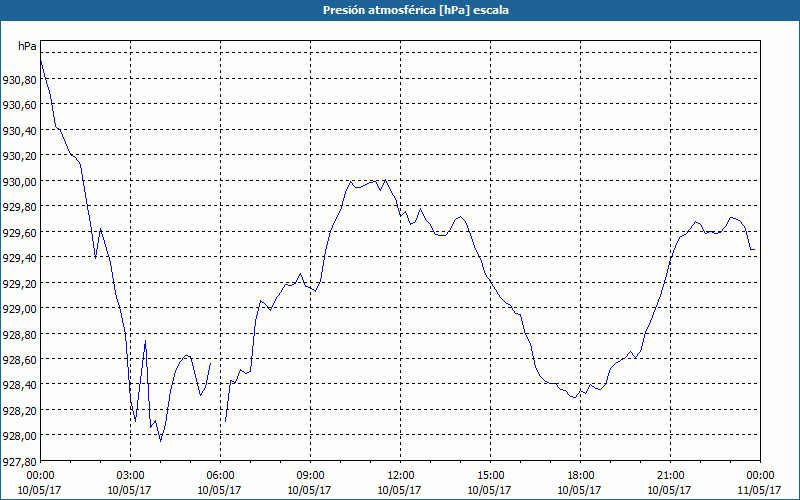
Task: Click the 03:00 time label
Action: [131, 476]
